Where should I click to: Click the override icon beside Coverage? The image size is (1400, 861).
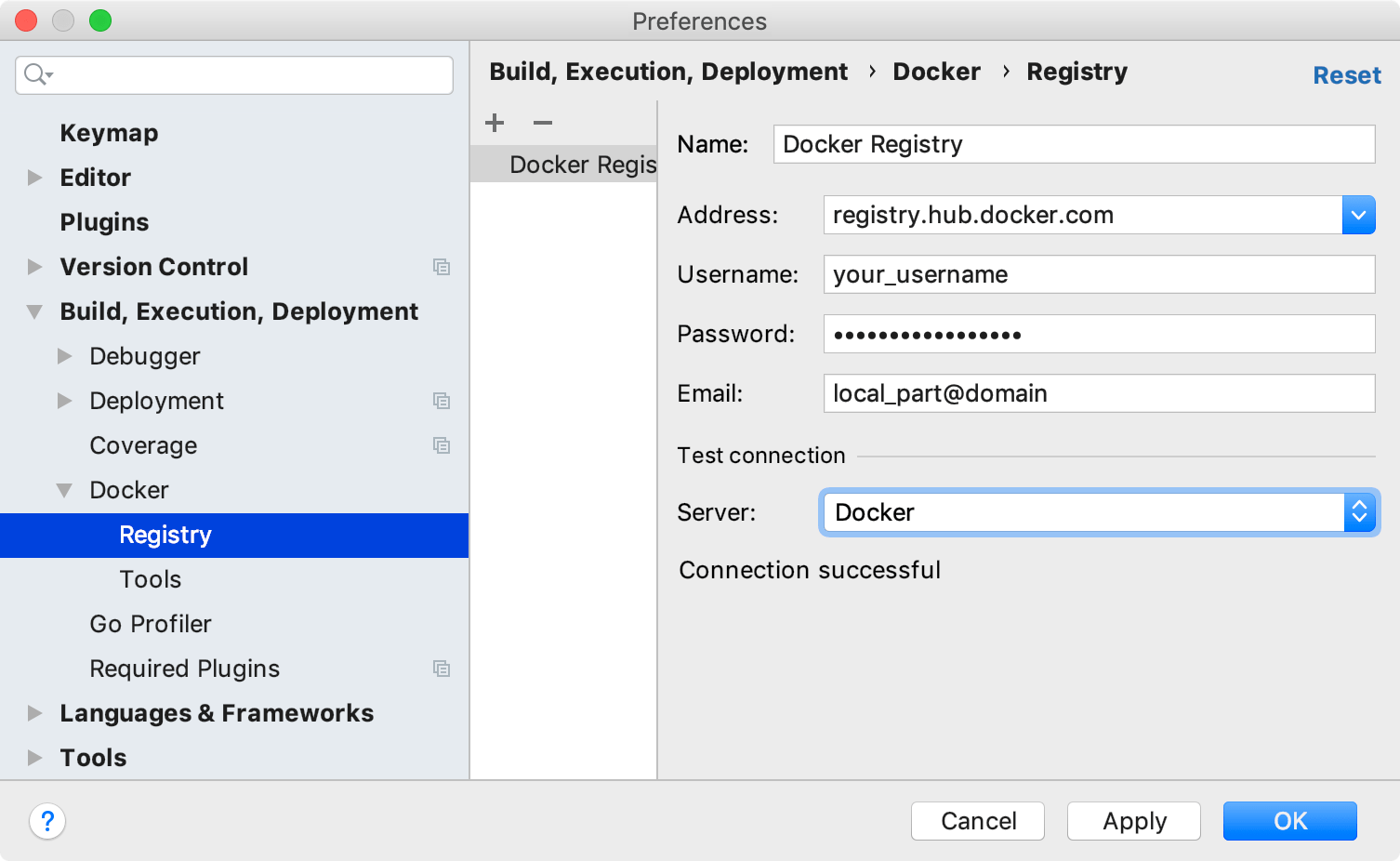tap(442, 445)
